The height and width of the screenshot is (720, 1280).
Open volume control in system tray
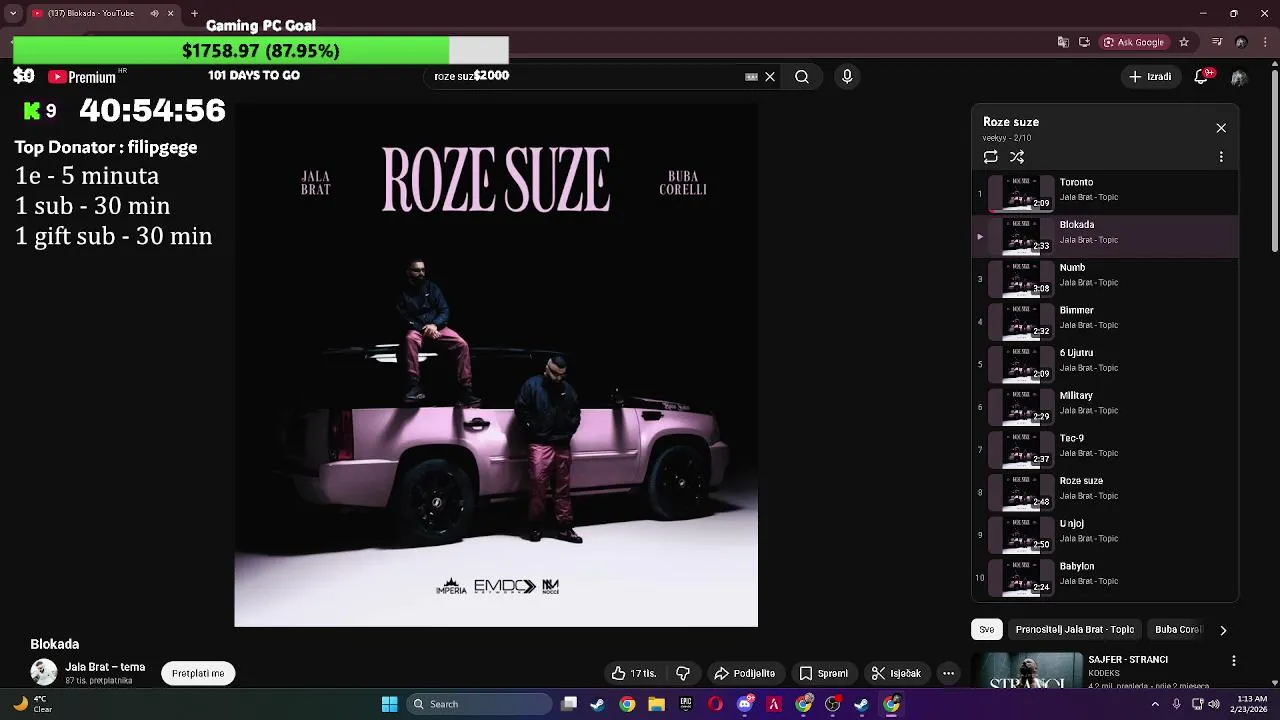coord(1214,704)
